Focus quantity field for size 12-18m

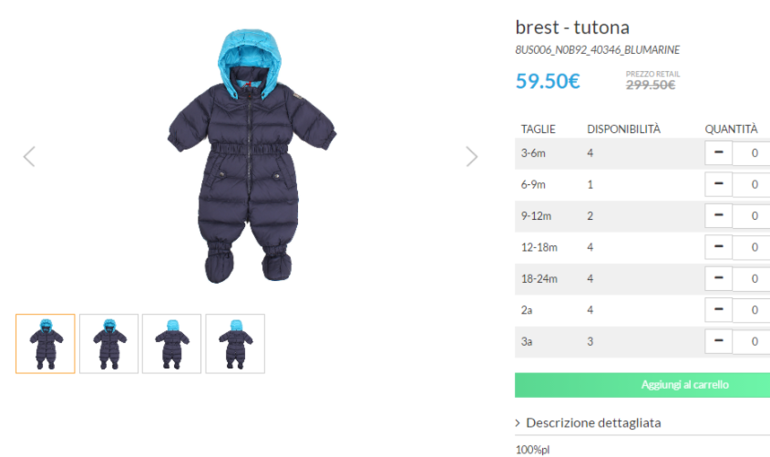coord(751,247)
